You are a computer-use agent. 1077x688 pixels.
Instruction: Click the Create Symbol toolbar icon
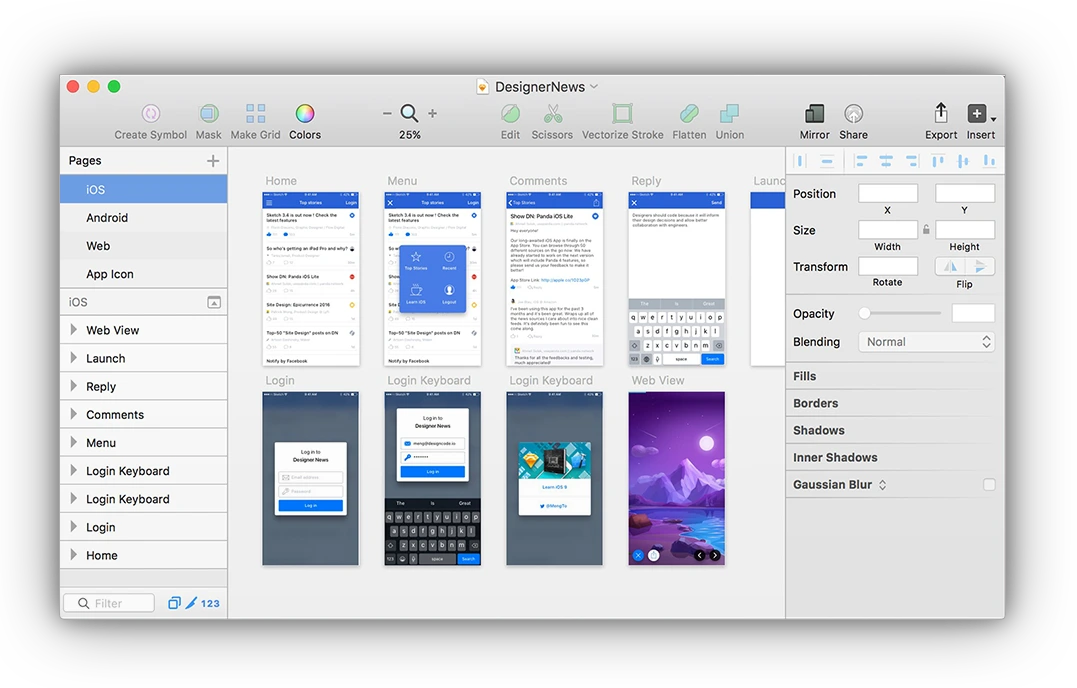pyautogui.click(x=151, y=114)
